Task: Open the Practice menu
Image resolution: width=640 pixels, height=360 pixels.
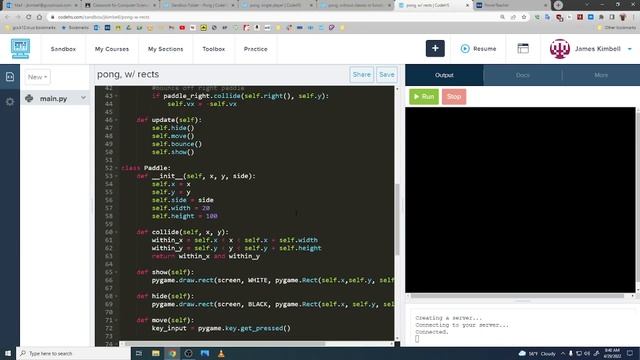Action: pos(256,49)
